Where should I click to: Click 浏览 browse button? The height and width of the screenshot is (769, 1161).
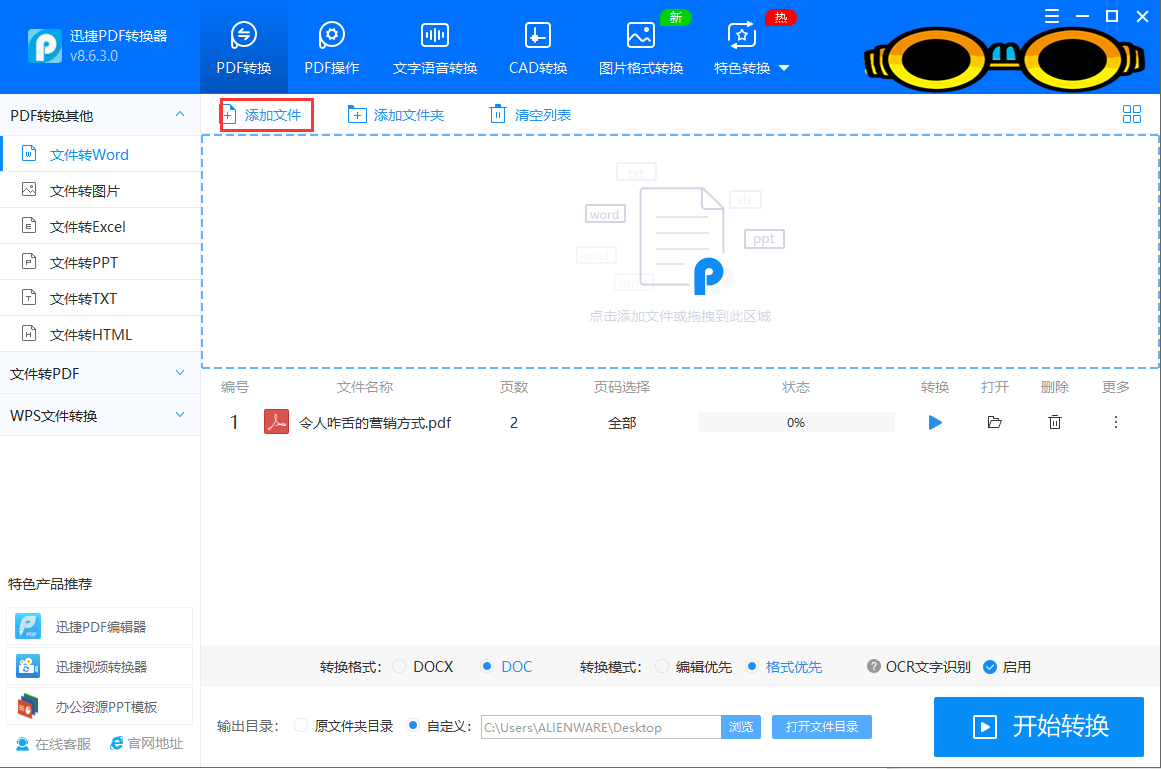click(740, 727)
